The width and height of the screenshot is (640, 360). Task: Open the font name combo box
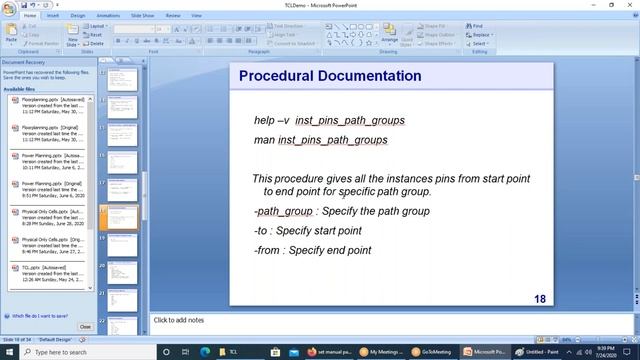[x=134, y=29]
